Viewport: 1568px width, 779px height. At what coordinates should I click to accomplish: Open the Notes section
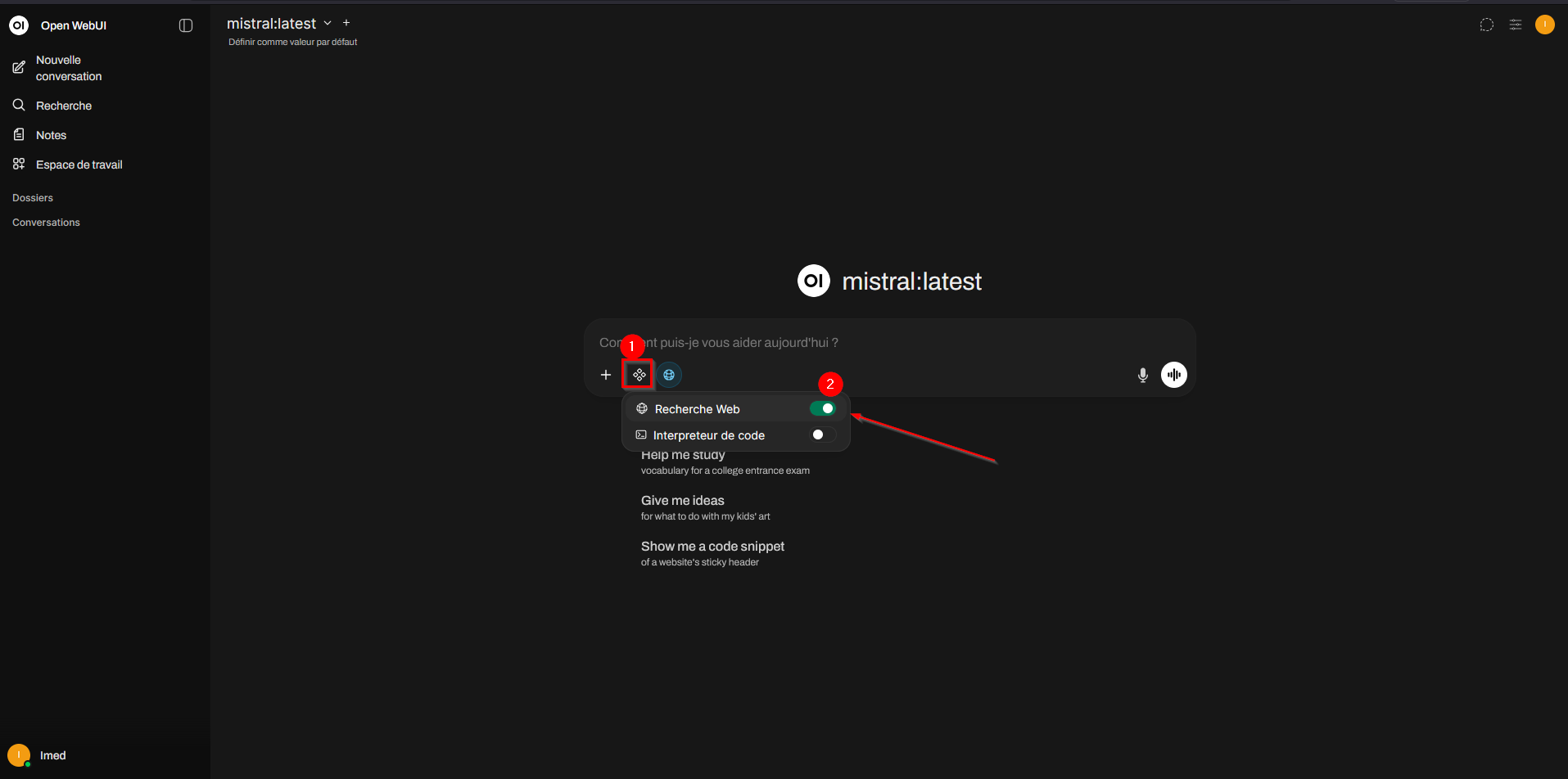(x=51, y=134)
